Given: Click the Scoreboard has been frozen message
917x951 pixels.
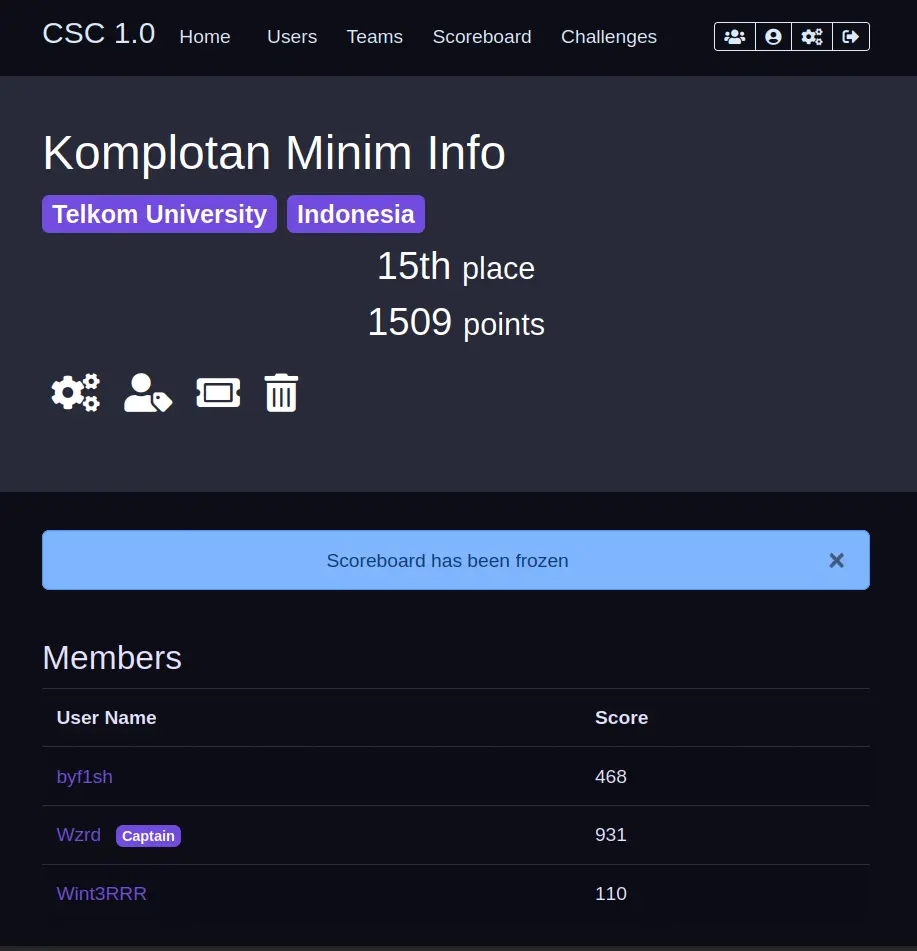Looking at the screenshot, I should click(448, 561).
